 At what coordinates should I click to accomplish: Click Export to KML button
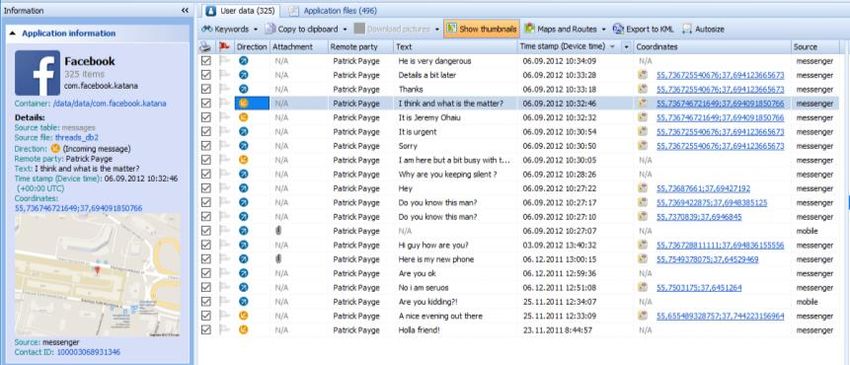tap(642, 29)
